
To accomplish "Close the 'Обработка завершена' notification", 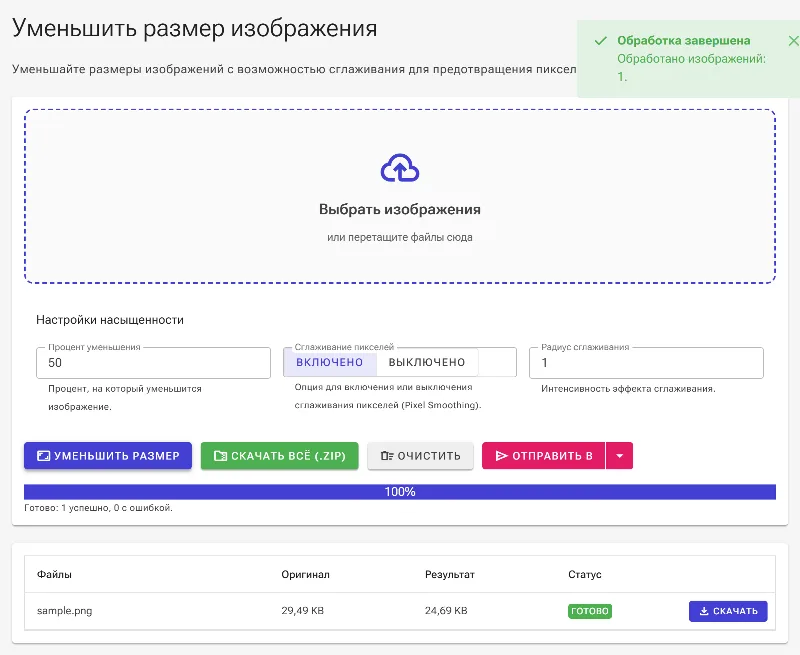I will pos(793,41).
